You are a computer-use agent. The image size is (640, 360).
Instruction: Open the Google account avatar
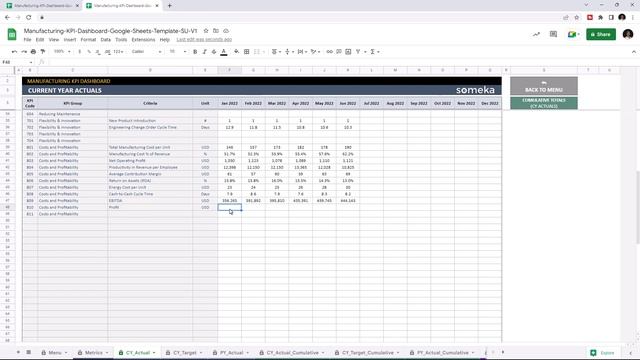[x=628, y=34]
